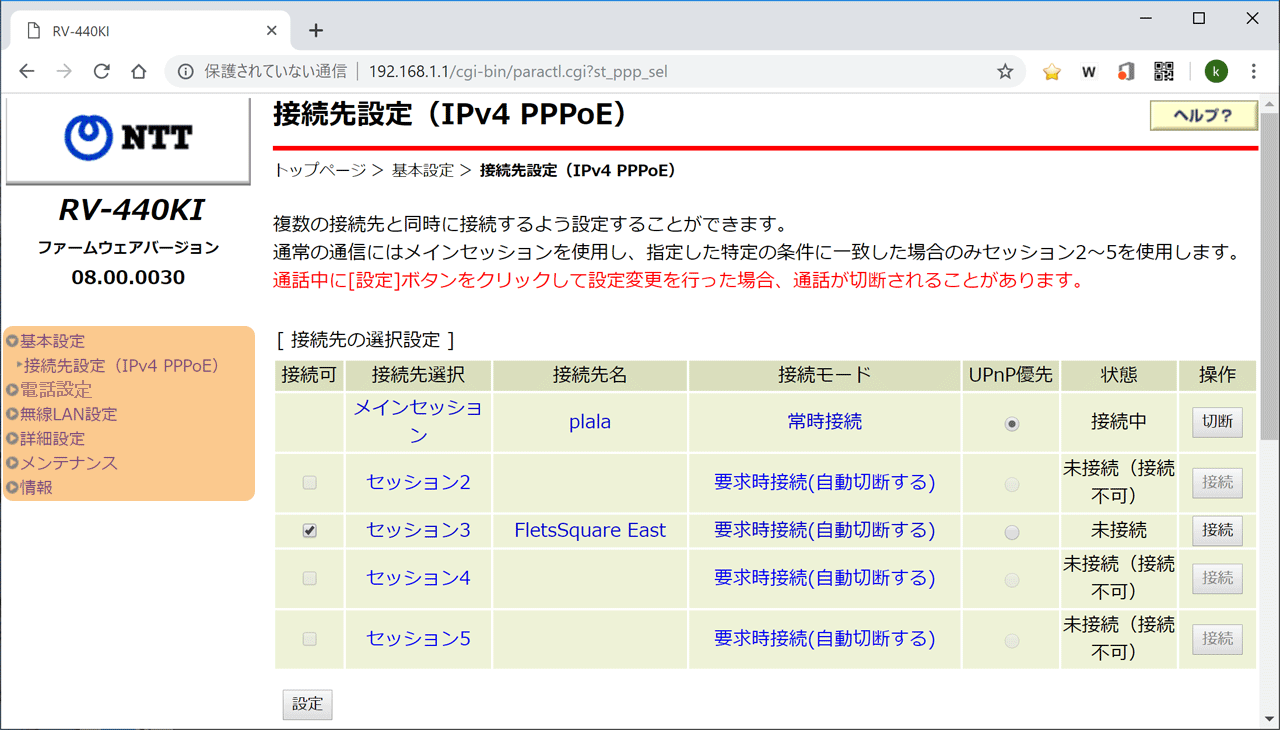Click the NTT logo
1280x730 pixels.
pos(128,138)
